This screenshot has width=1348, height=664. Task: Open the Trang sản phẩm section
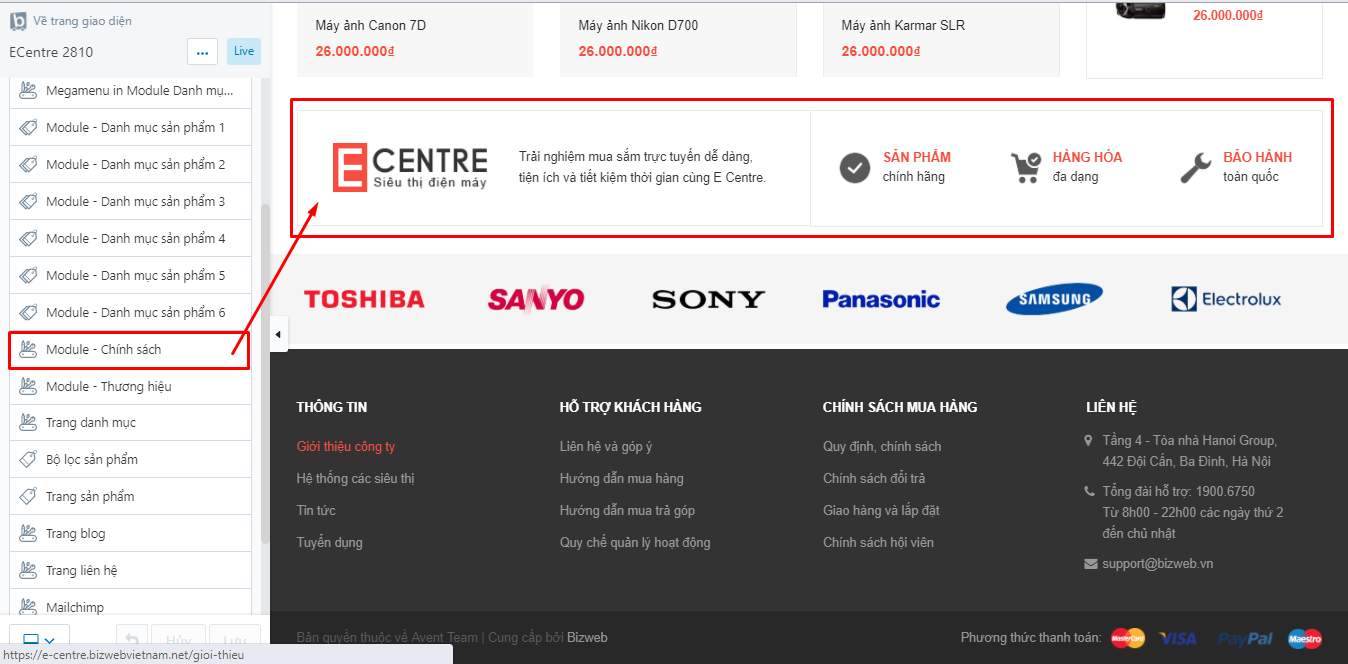(x=130, y=497)
